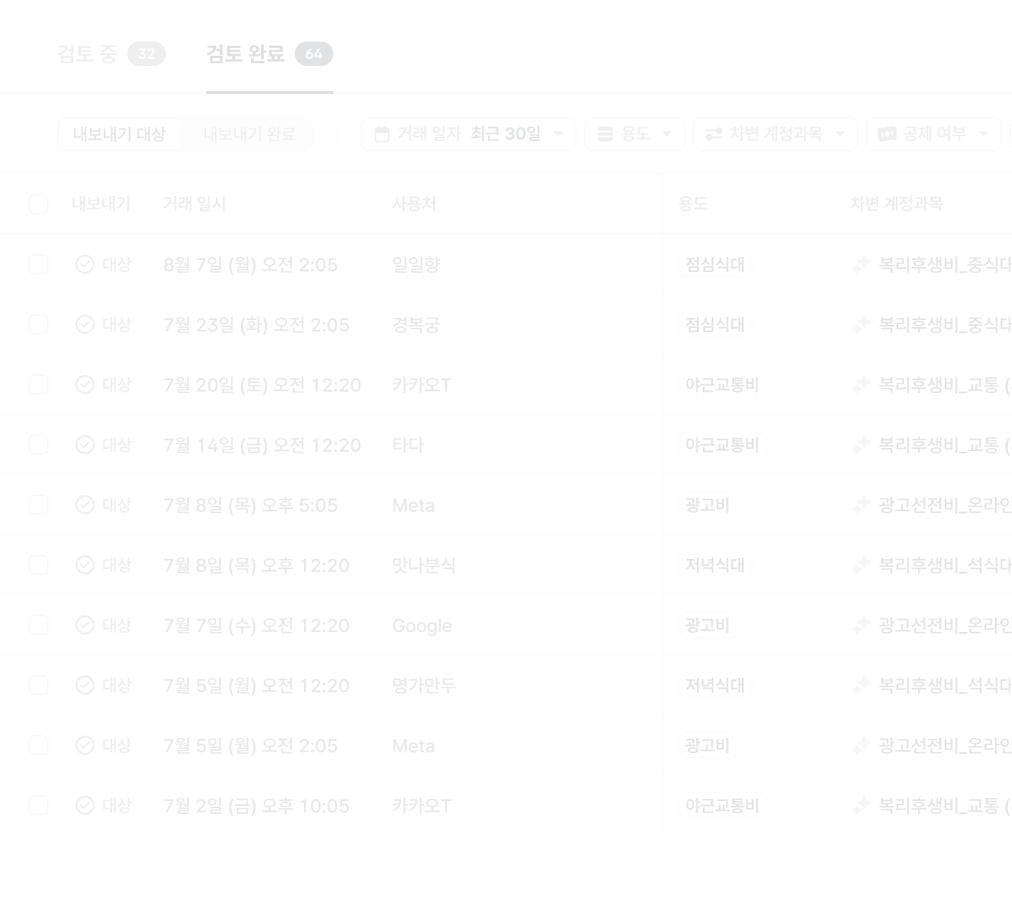Click the swap icon in 차변 계정과목 filter

point(713,134)
